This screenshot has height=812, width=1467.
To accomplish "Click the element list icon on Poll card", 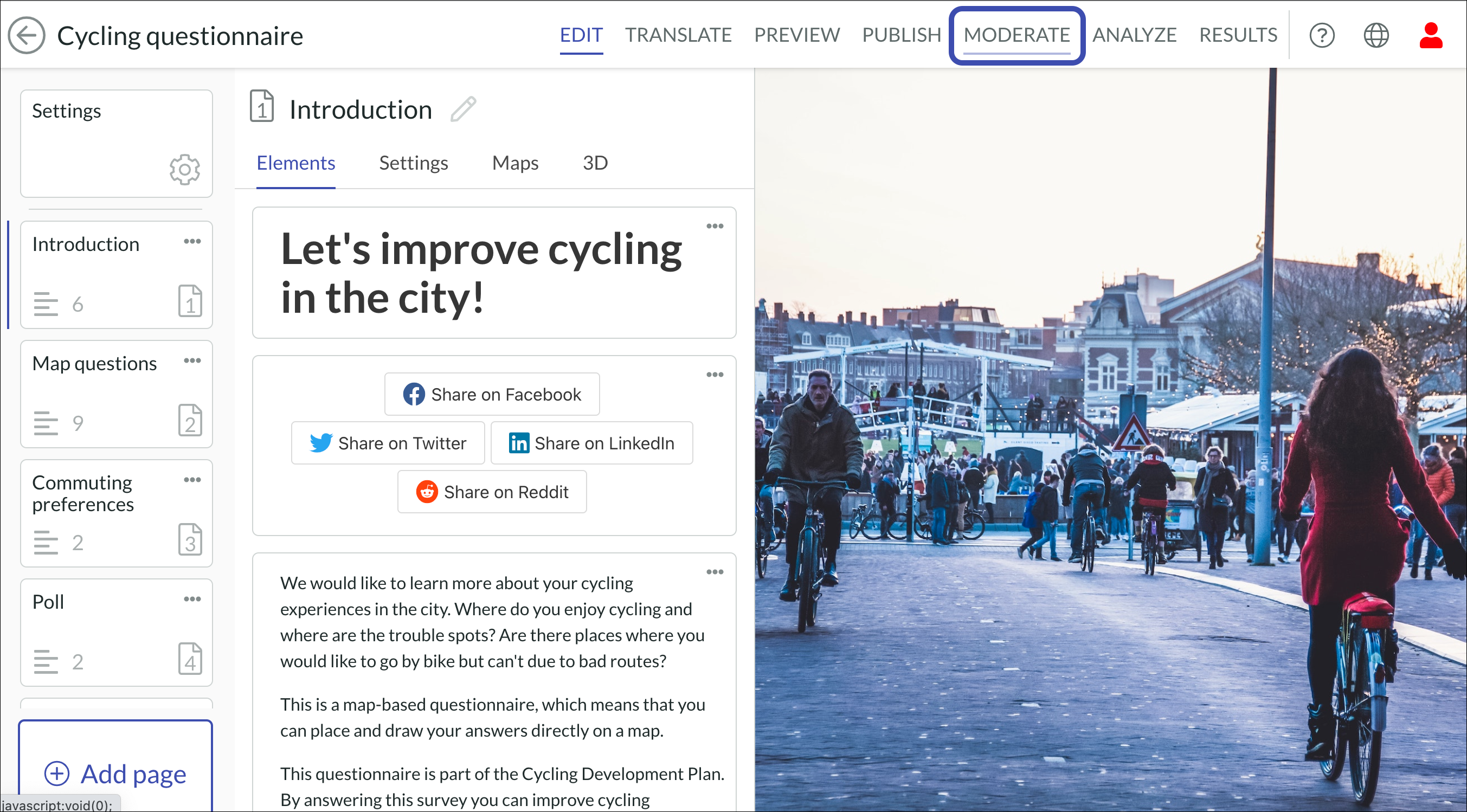I will 46,662.
